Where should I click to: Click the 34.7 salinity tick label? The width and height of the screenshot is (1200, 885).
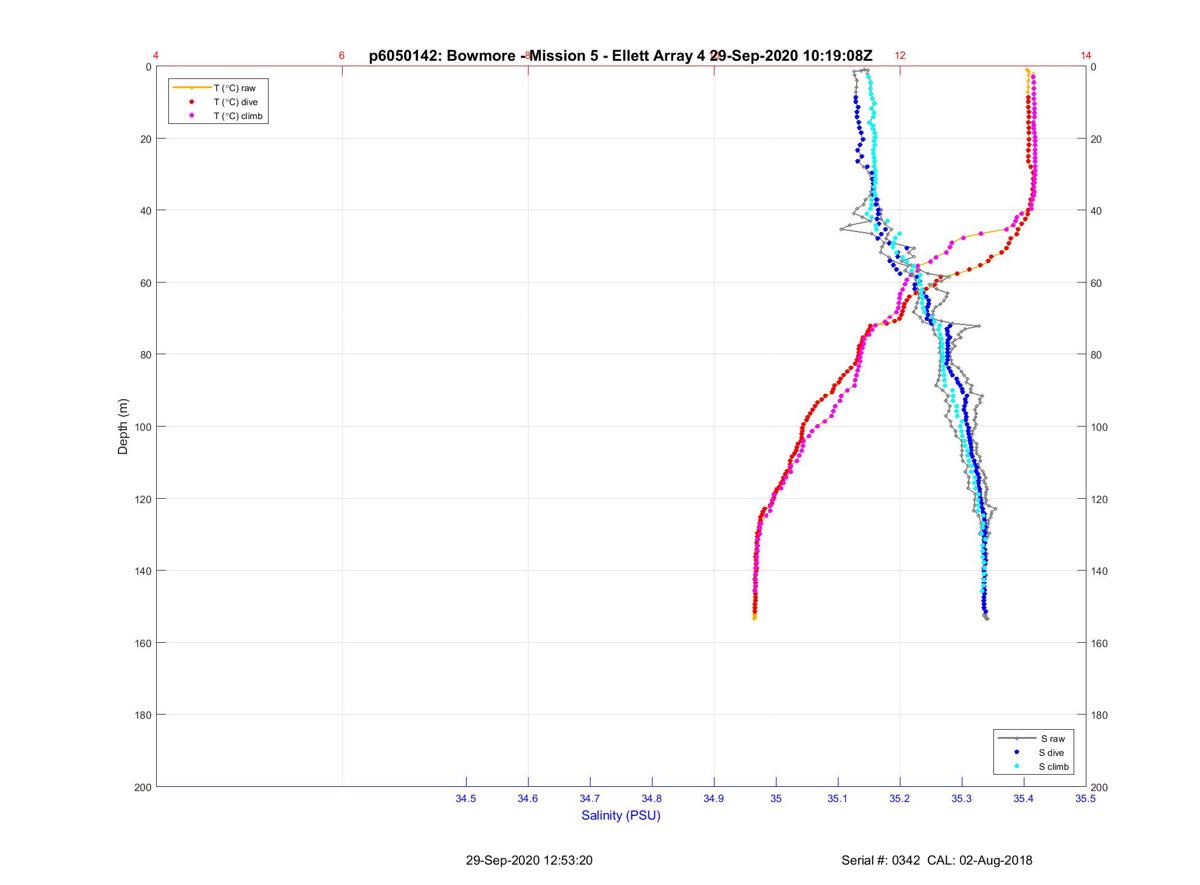[590, 799]
